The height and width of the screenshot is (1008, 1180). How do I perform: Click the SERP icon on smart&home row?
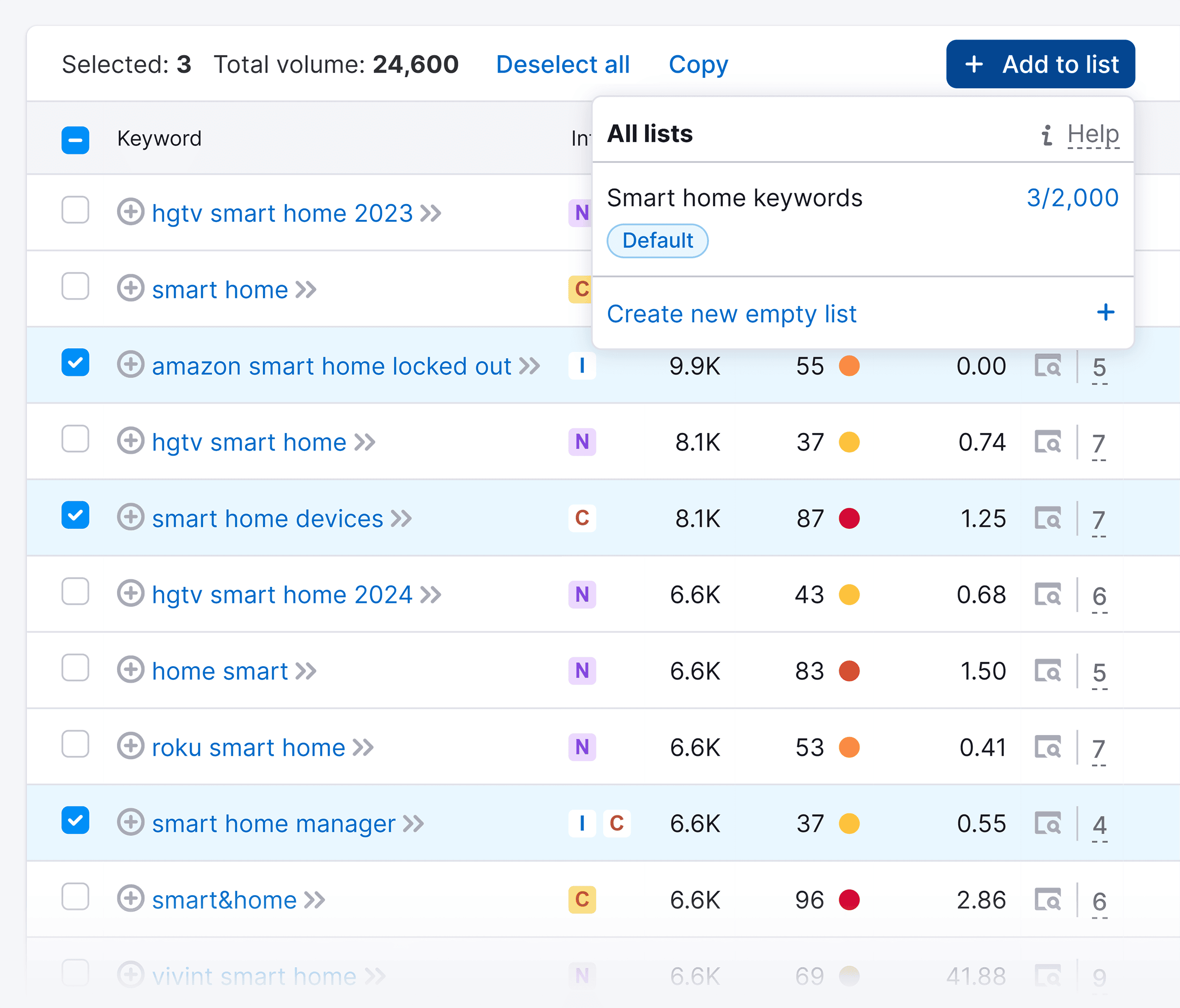(1049, 900)
